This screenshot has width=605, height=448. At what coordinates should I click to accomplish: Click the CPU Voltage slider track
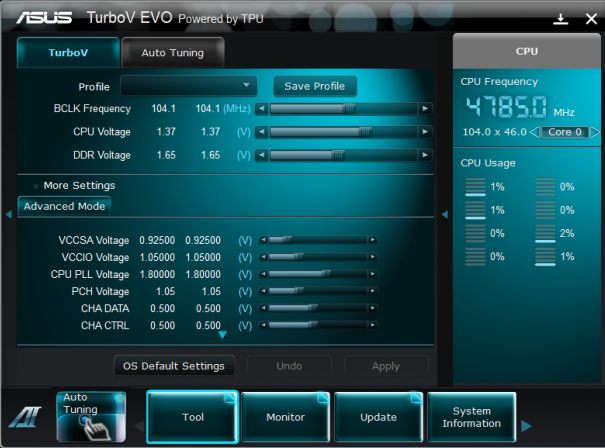pos(343,132)
